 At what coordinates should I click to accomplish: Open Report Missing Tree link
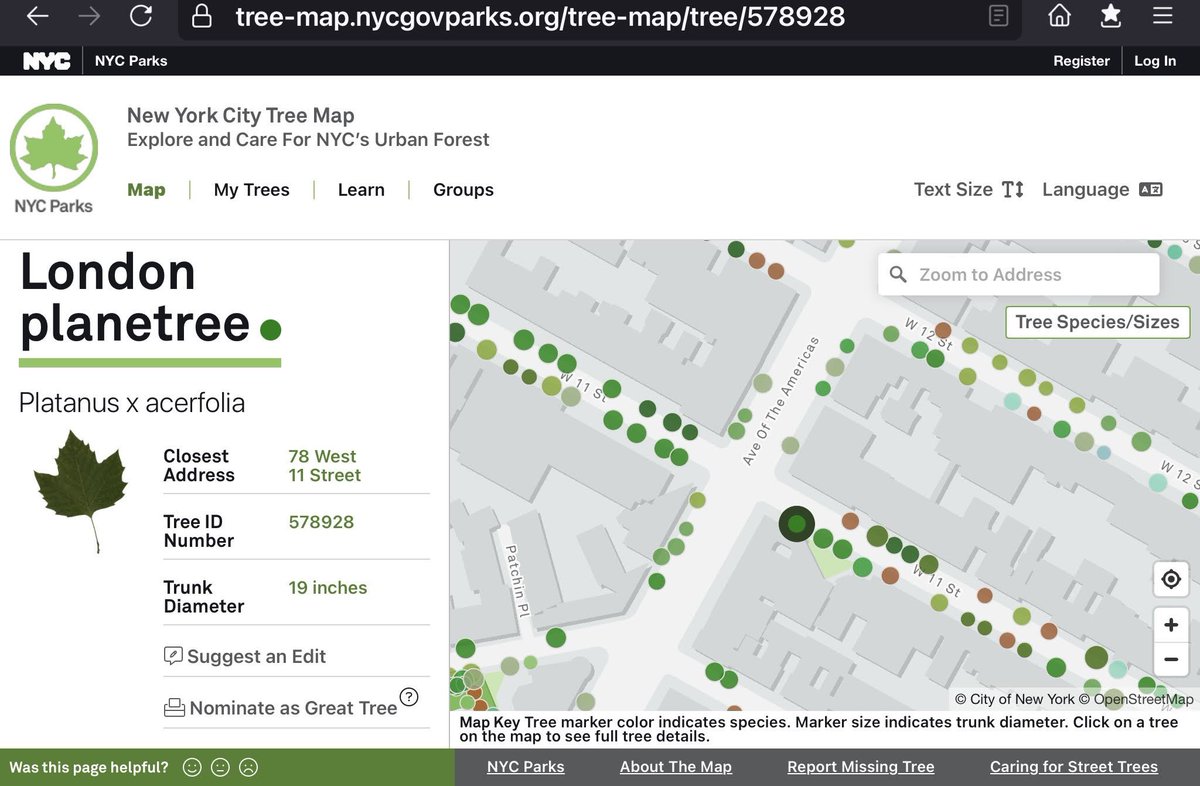861,767
